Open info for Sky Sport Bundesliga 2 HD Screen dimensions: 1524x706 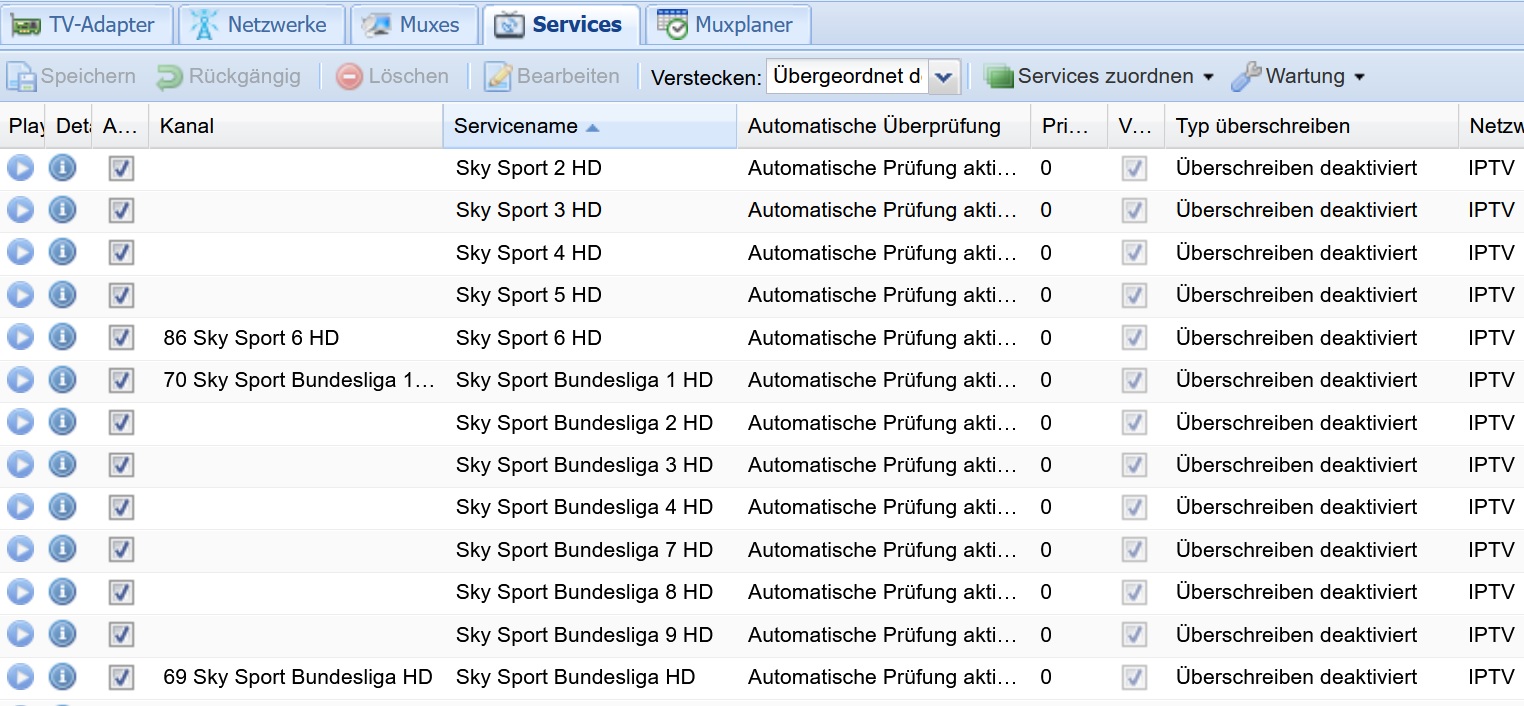click(62, 423)
